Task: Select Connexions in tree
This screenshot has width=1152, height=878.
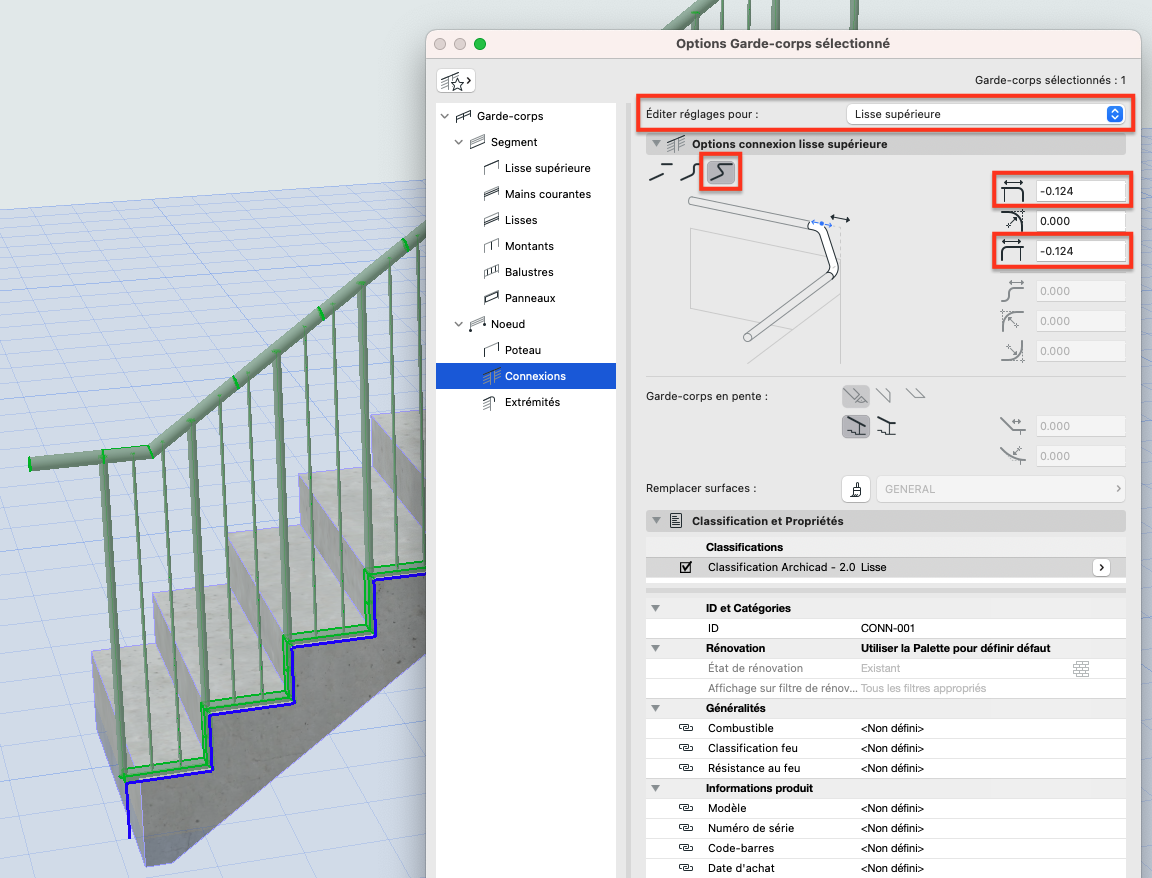Action: pyautogui.click(x=525, y=376)
